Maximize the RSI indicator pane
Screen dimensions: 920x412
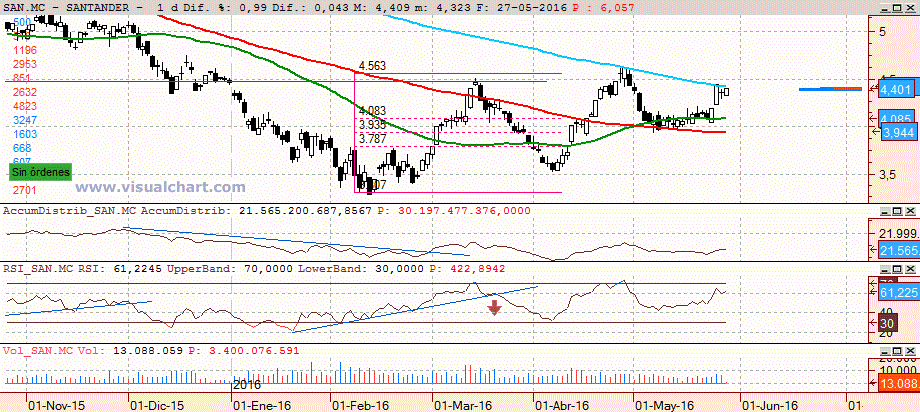coord(899,268)
